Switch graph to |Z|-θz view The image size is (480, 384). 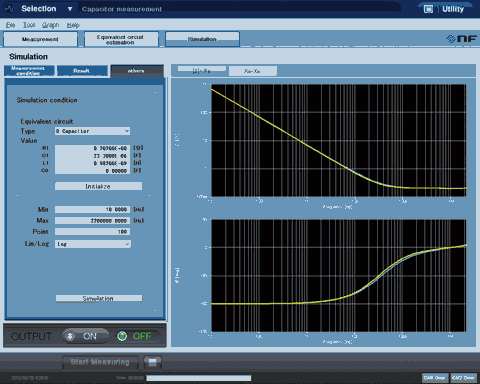click(x=202, y=70)
